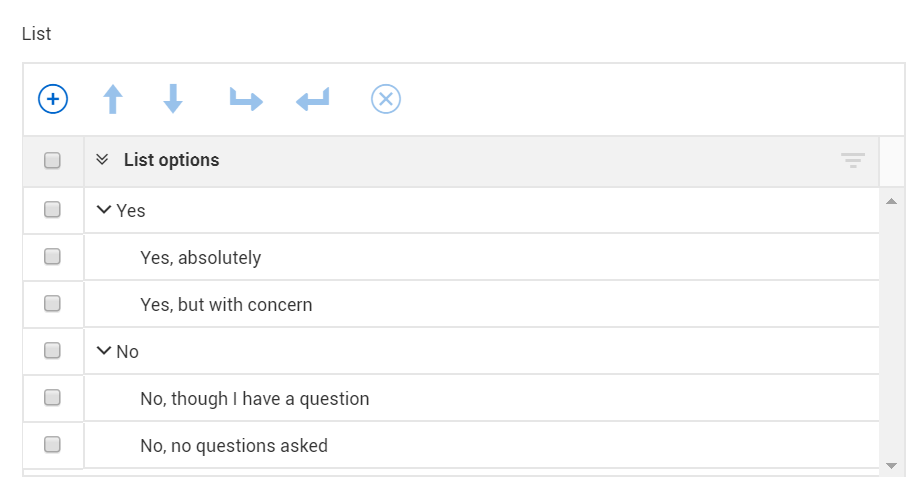This screenshot has height=487, width=918.
Task: Click the indent right arrow icon
Action: pyautogui.click(x=245, y=99)
